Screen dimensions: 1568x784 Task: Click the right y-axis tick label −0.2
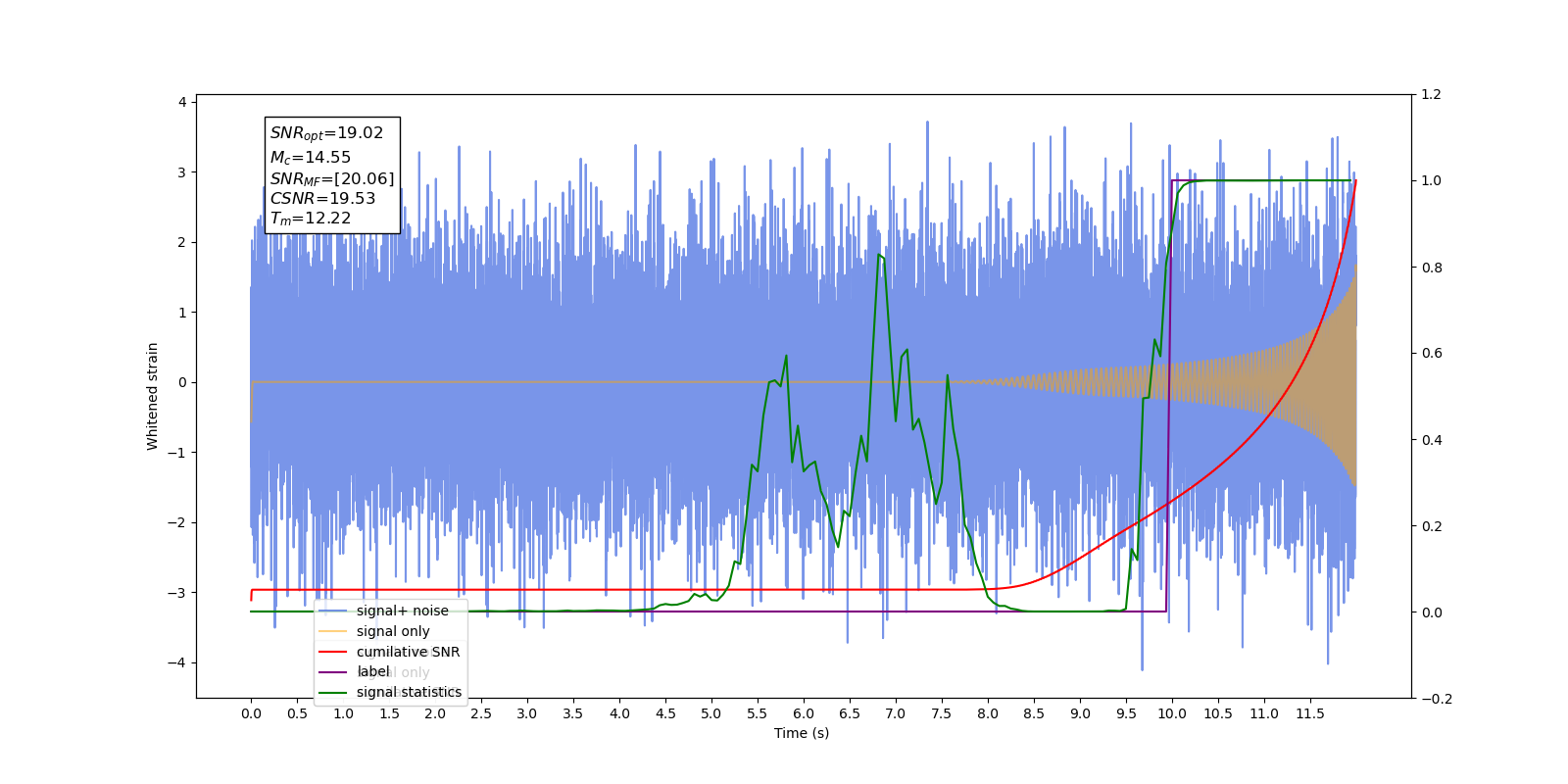[x=1436, y=699]
